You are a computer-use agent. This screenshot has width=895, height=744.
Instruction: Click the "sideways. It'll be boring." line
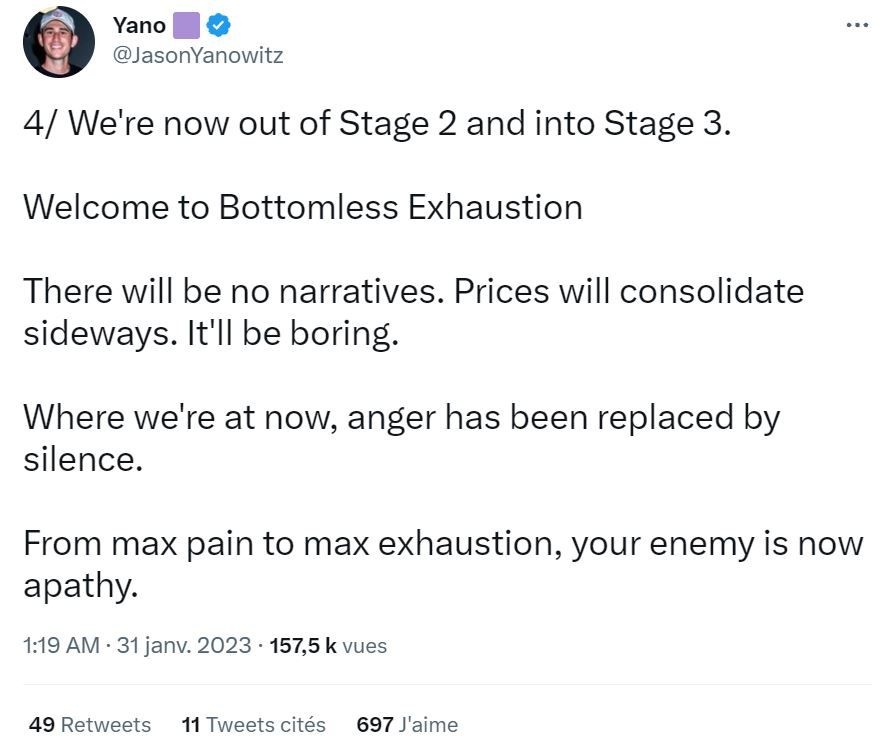tap(211, 333)
